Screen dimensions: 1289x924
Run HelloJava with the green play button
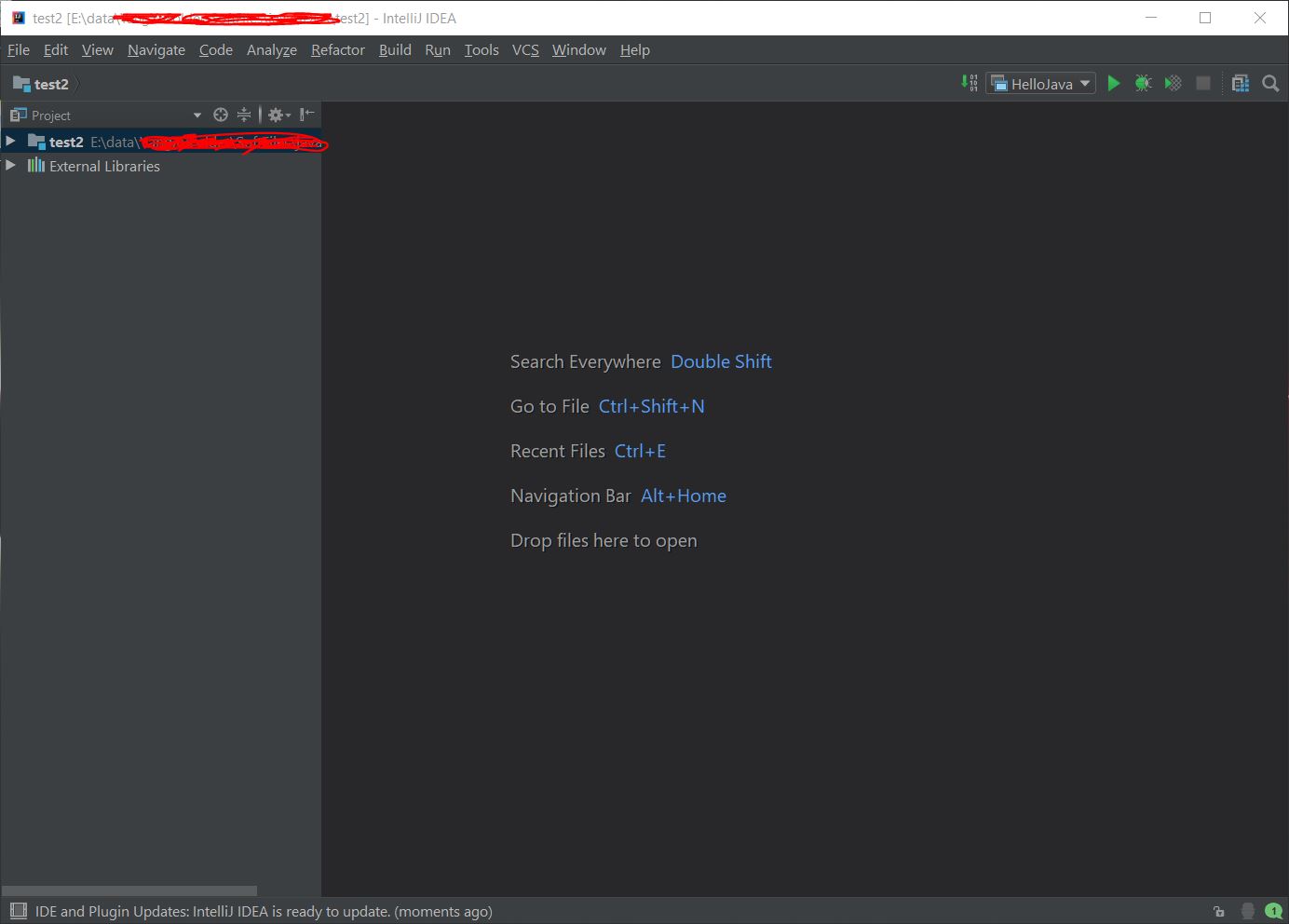1113,84
